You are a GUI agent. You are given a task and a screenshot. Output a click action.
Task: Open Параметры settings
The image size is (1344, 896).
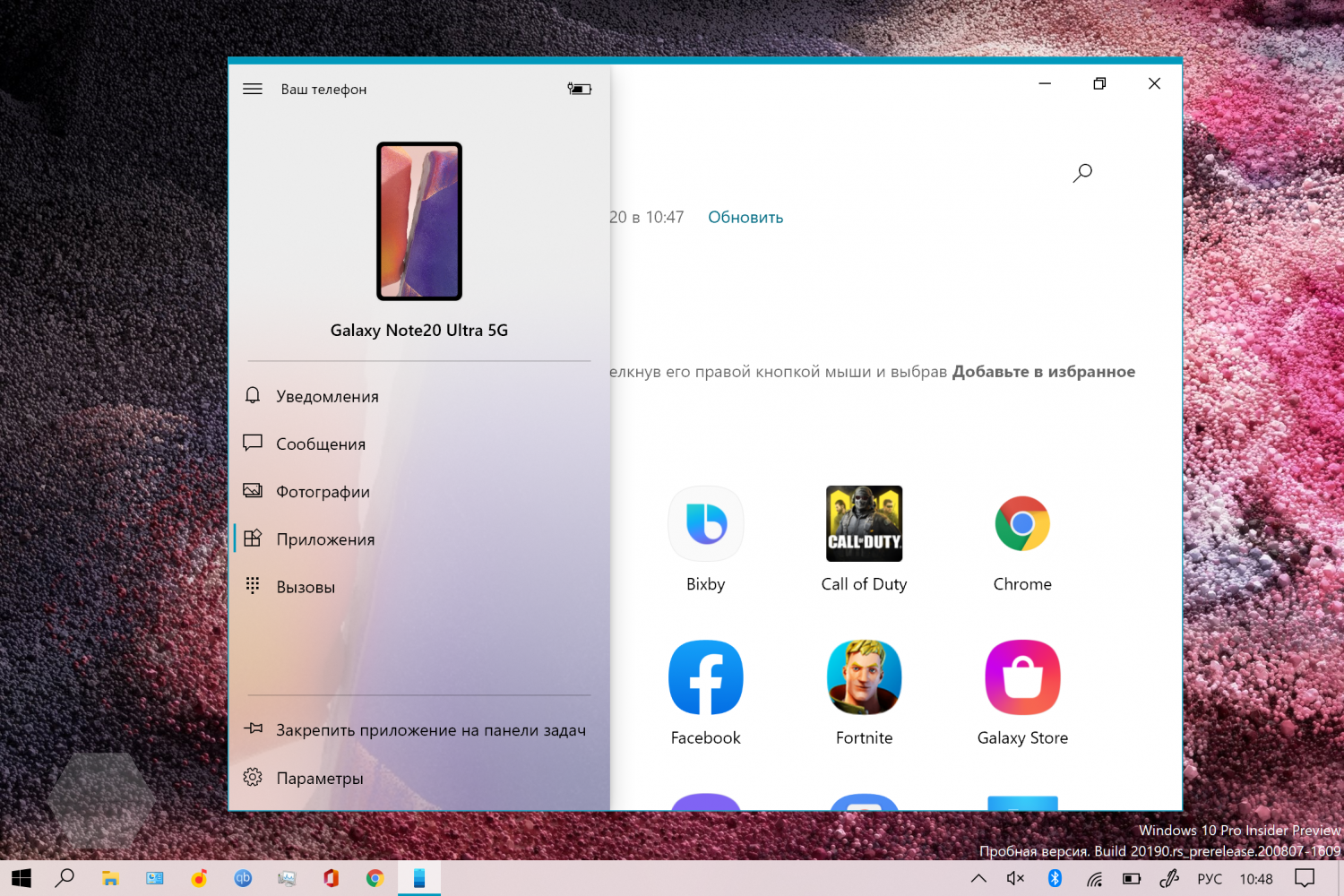coord(419,778)
